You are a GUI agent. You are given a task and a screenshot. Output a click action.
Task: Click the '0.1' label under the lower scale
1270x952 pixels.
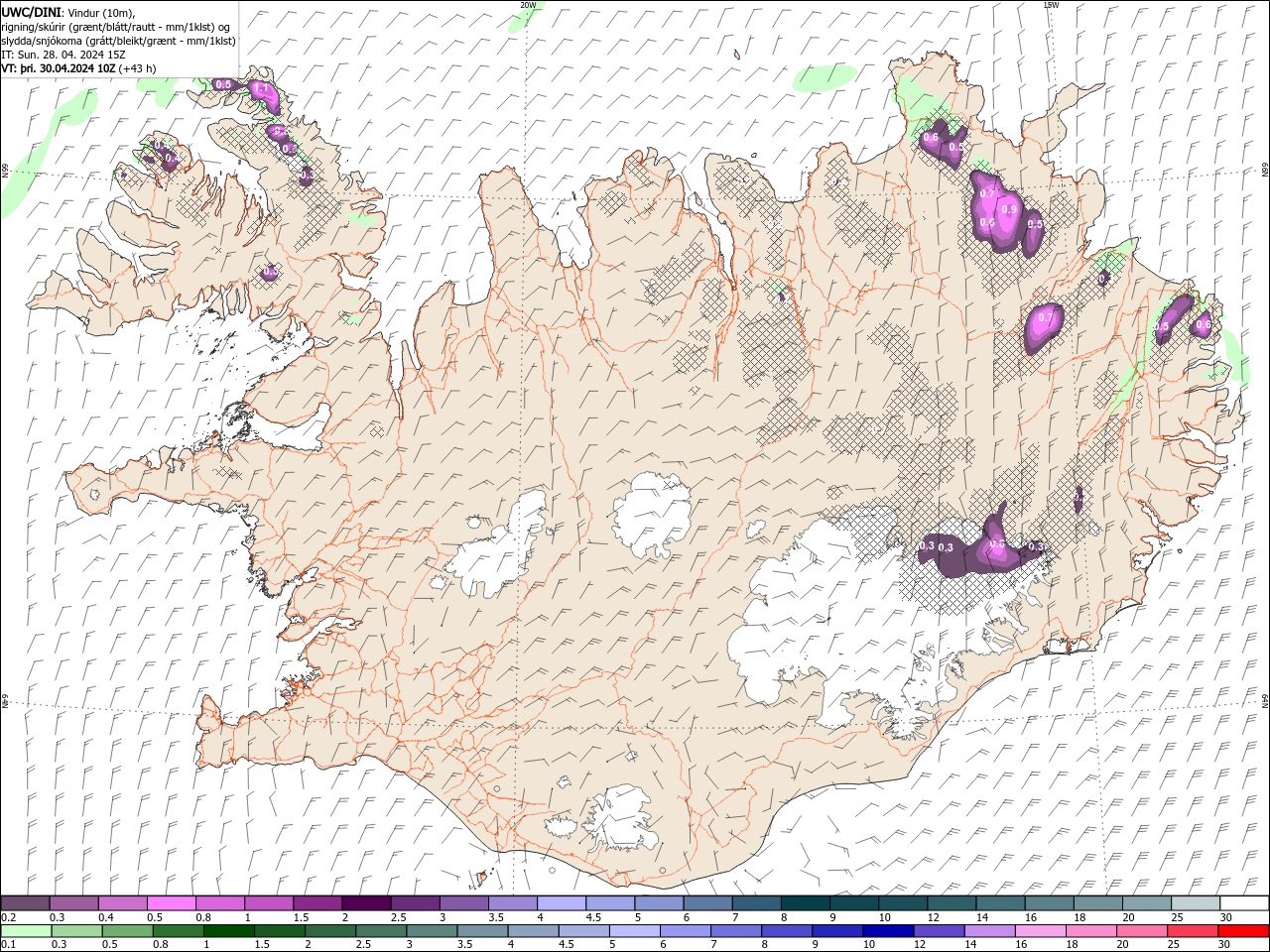(x=7, y=945)
